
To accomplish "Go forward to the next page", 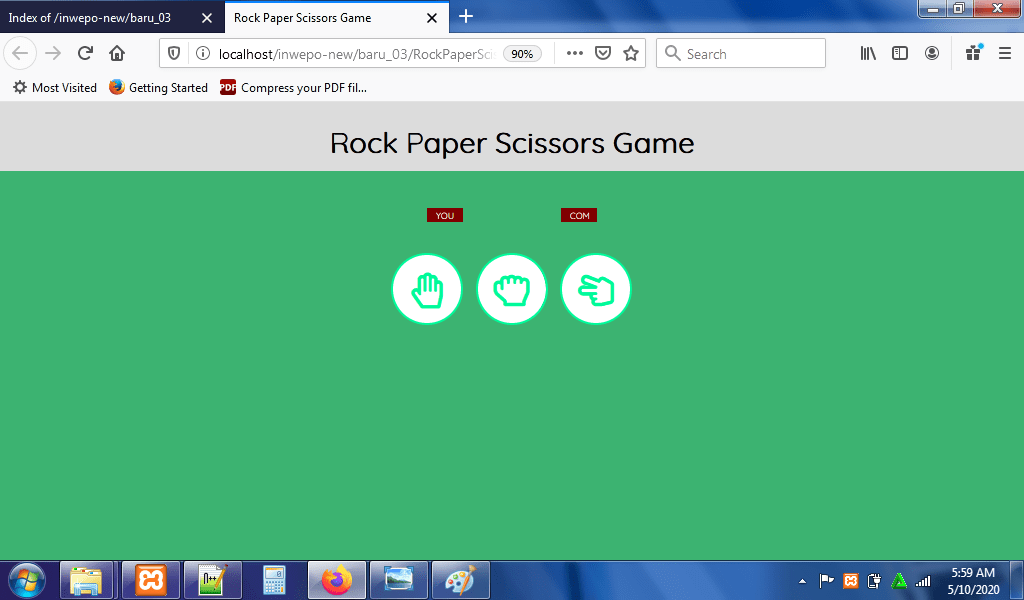I will click(53, 54).
